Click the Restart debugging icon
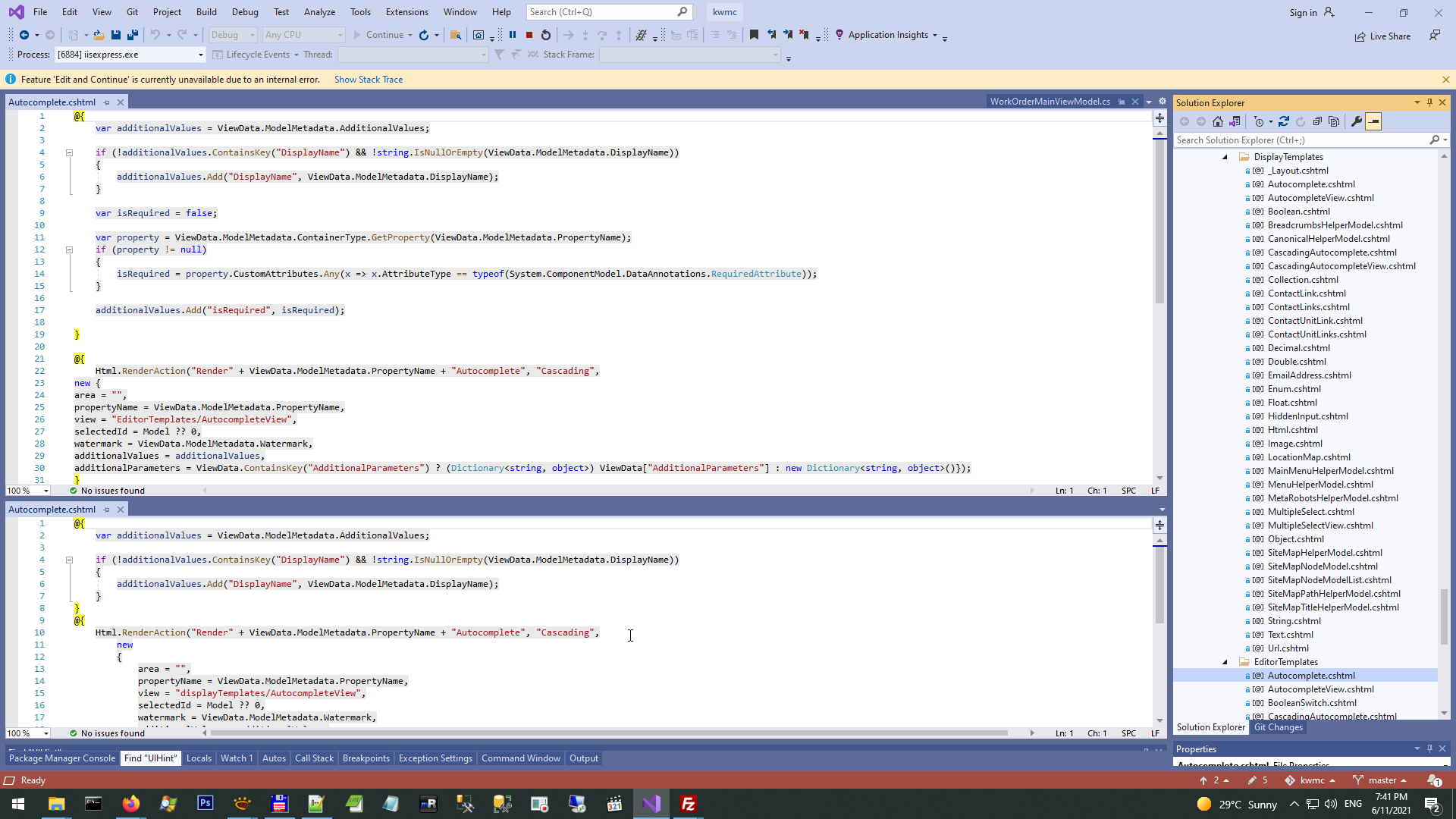This screenshot has width=1456, height=819. click(546, 35)
